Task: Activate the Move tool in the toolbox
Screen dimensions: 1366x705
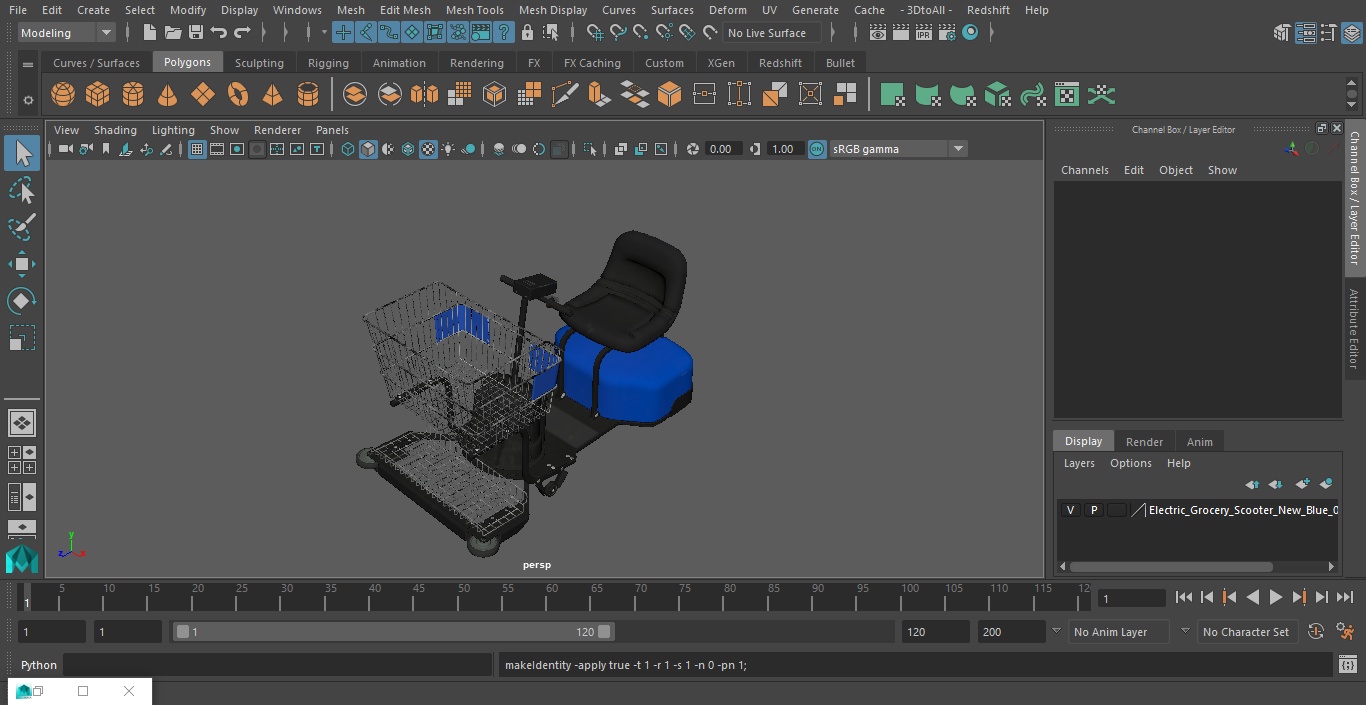Action: [x=21, y=264]
